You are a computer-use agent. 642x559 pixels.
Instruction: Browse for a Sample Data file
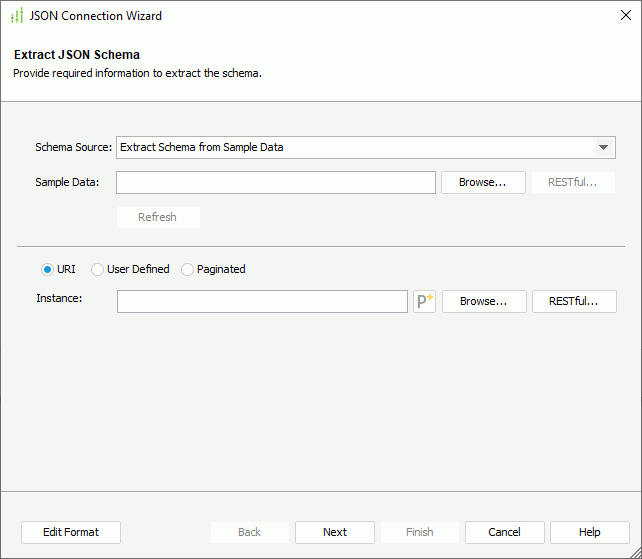click(x=484, y=182)
